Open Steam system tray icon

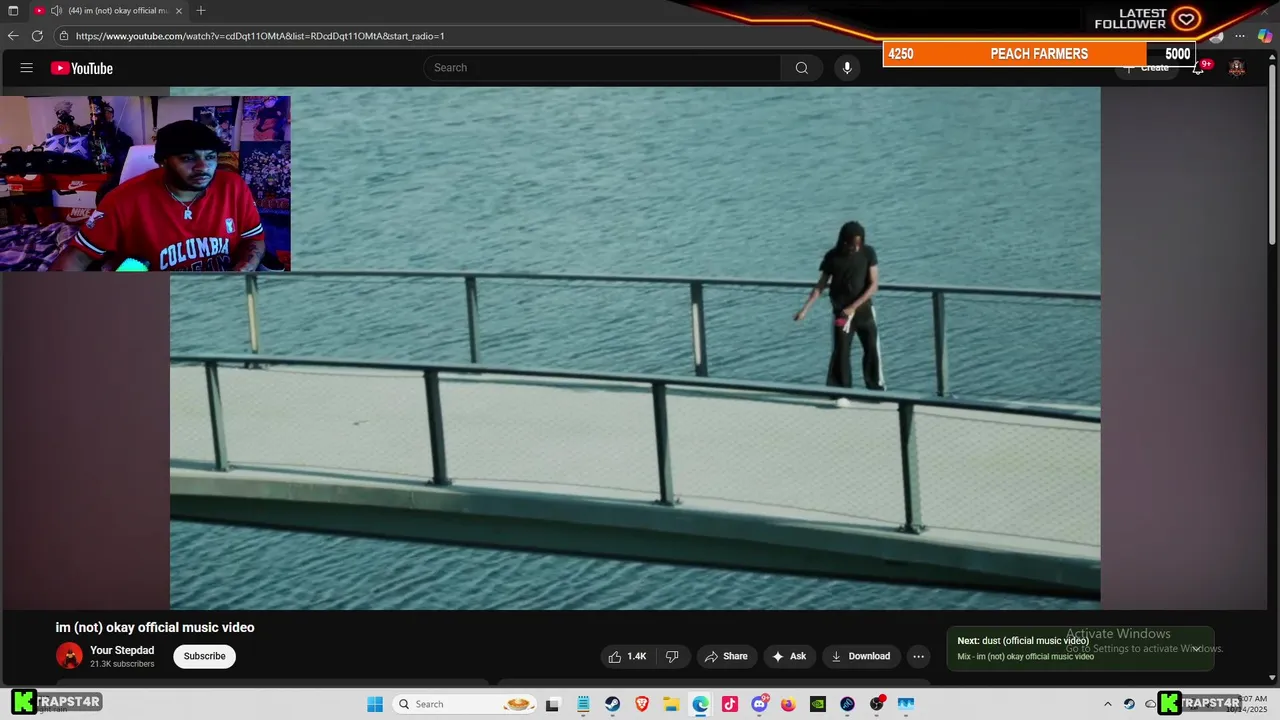coord(1129,704)
